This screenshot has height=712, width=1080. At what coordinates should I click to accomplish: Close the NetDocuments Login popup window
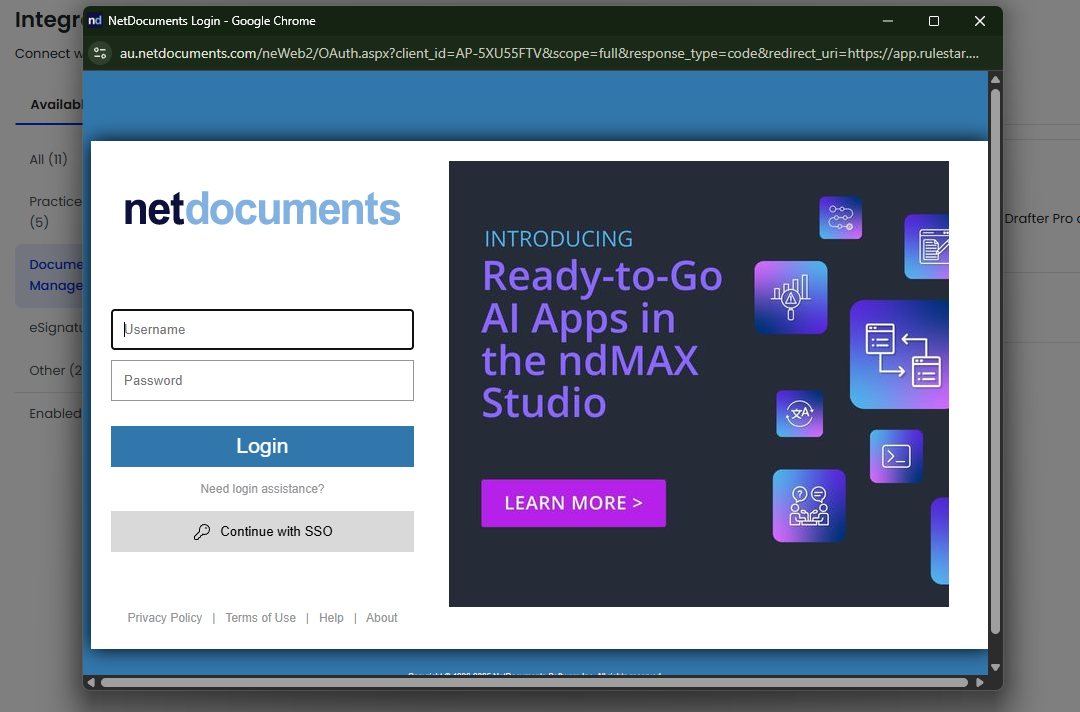tap(980, 21)
